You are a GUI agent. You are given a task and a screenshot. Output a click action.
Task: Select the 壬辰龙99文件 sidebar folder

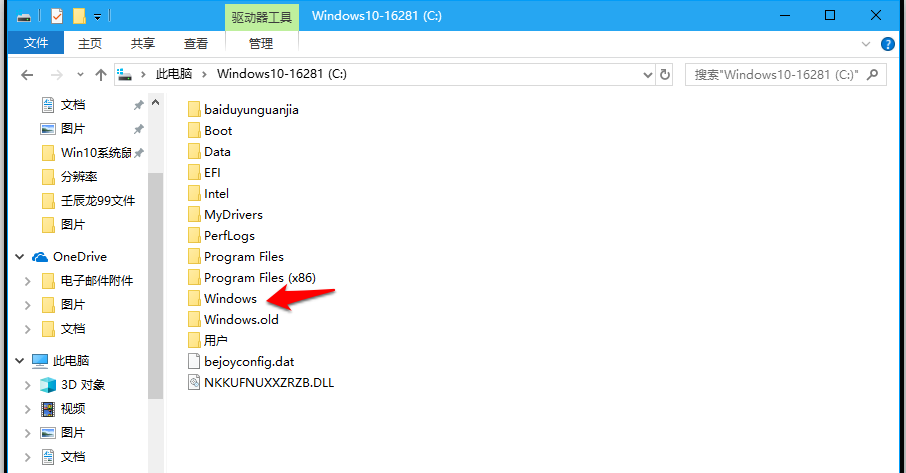[x=98, y=200]
